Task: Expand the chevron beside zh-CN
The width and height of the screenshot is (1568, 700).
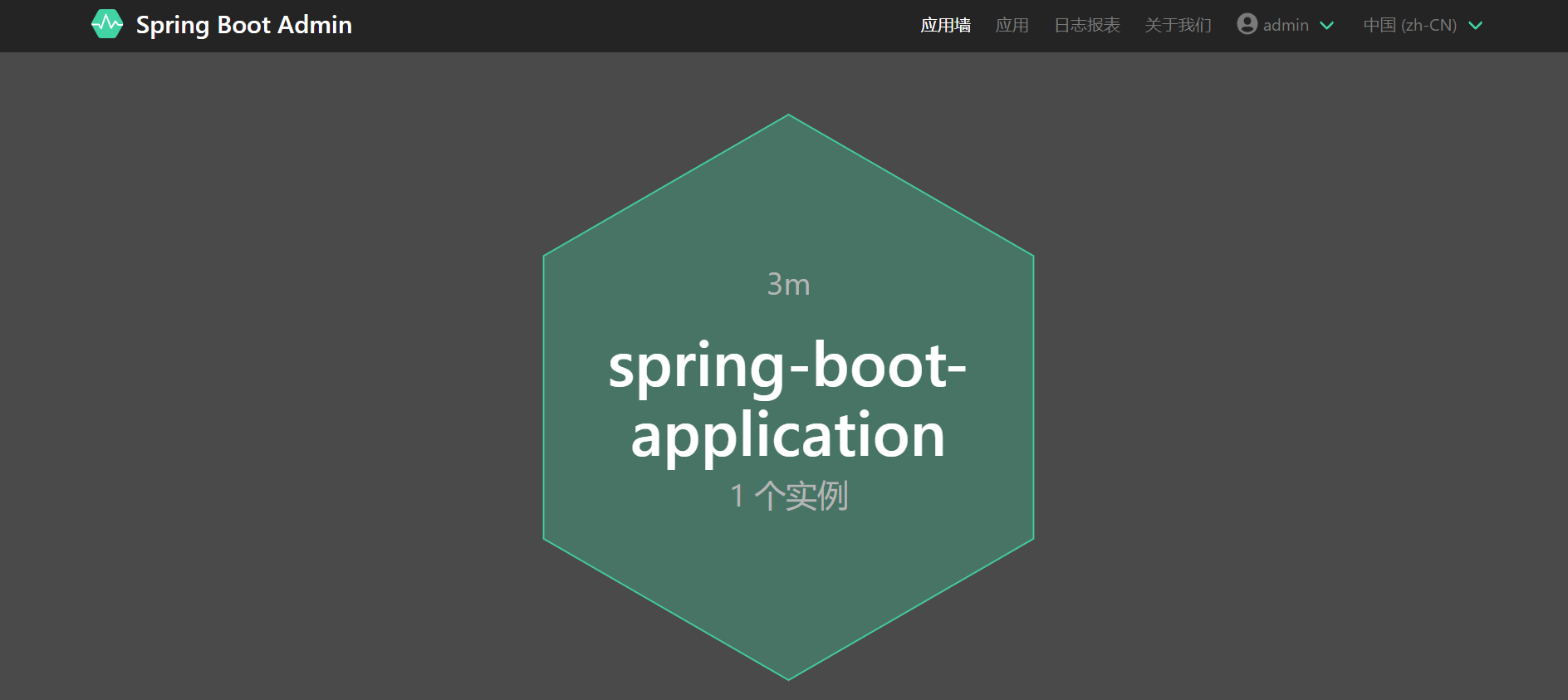Action: pos(1476,26)
